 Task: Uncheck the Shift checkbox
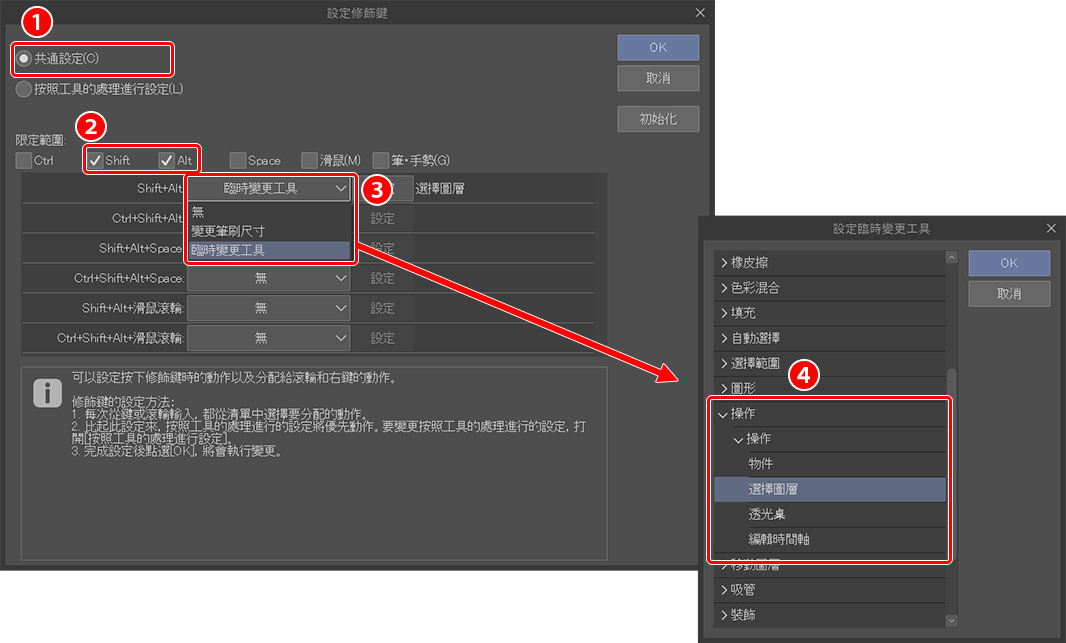coord(96,160)
